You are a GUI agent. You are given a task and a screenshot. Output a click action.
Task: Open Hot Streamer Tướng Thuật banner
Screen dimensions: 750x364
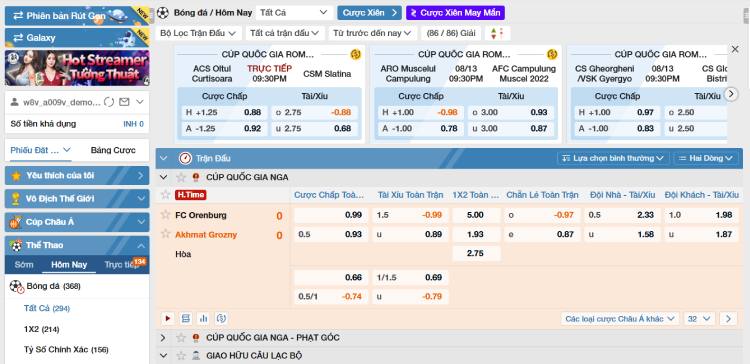tap(77, 68)
